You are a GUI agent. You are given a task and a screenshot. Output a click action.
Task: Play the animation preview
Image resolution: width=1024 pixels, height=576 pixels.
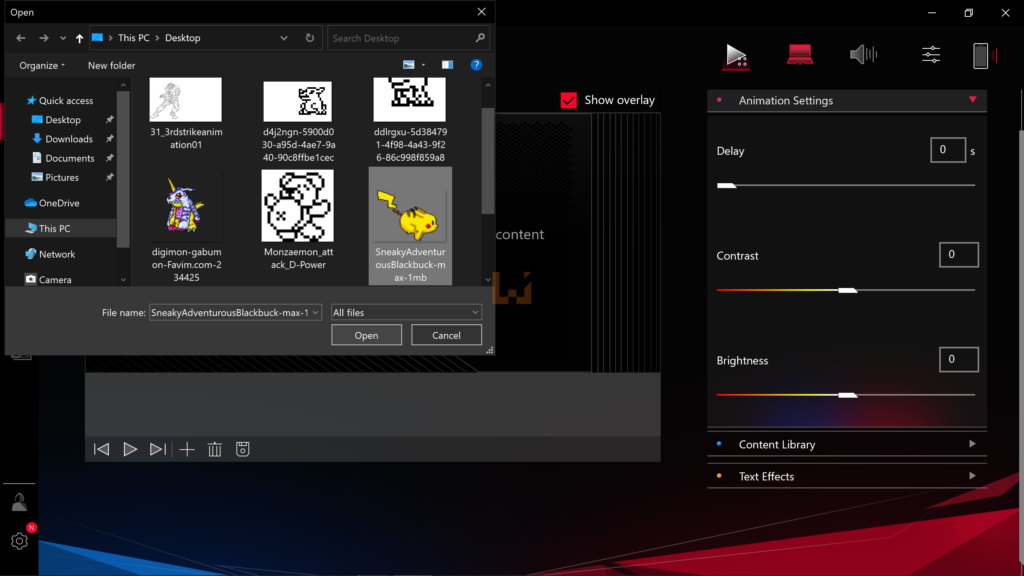(130, 449)
